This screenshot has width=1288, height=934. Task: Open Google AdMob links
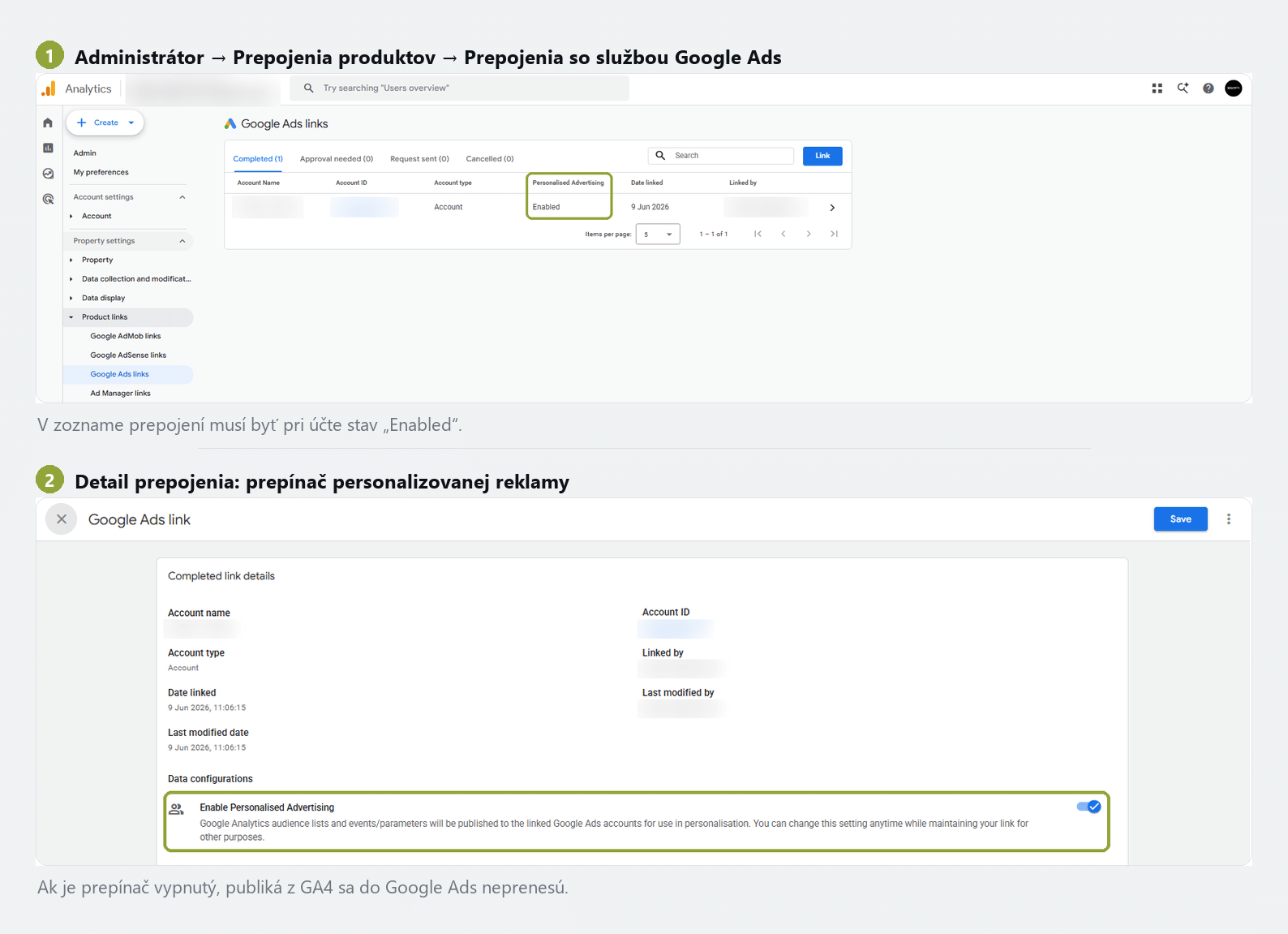click(126, 336)
